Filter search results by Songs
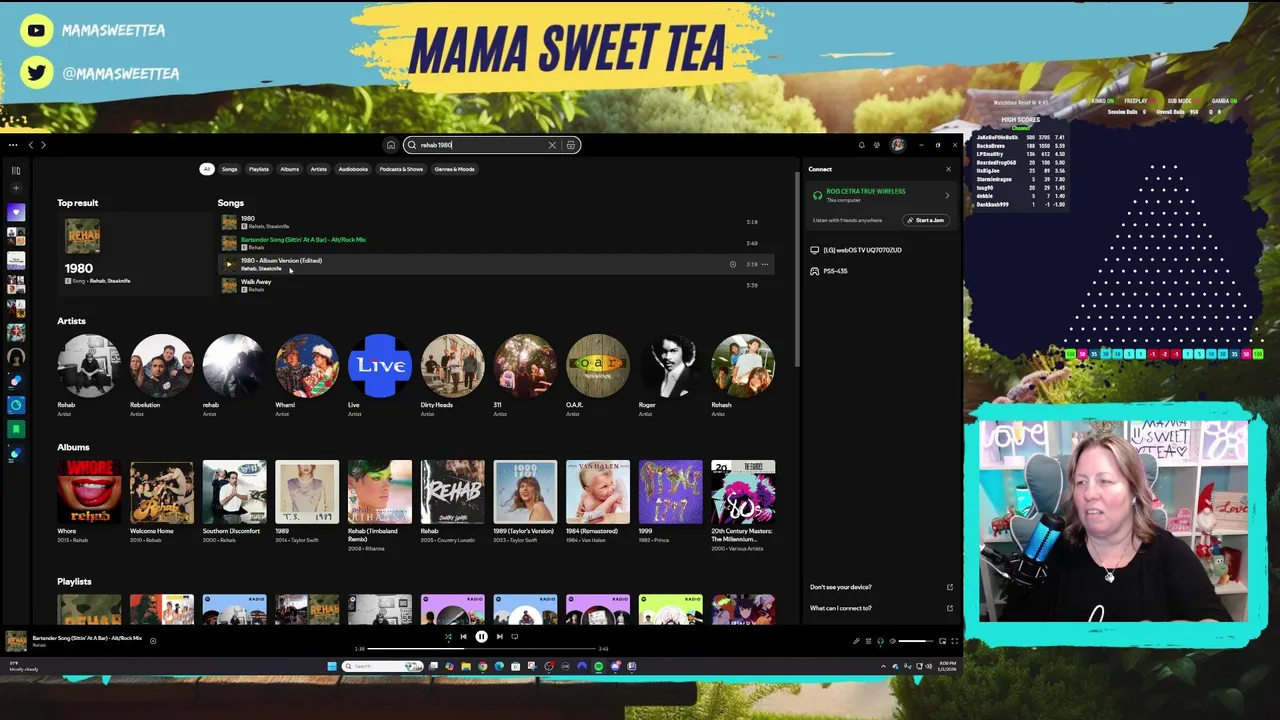The height and width of the screenshot is (720, 1280). [x=230, y=169]
